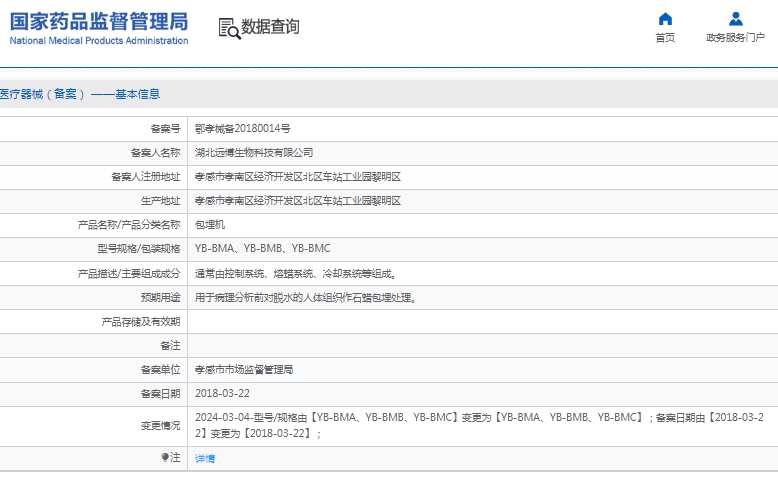This screenshot has width=778, height=479.
Task: Click the 政务服务门户 text link
Action: [735, 38]
